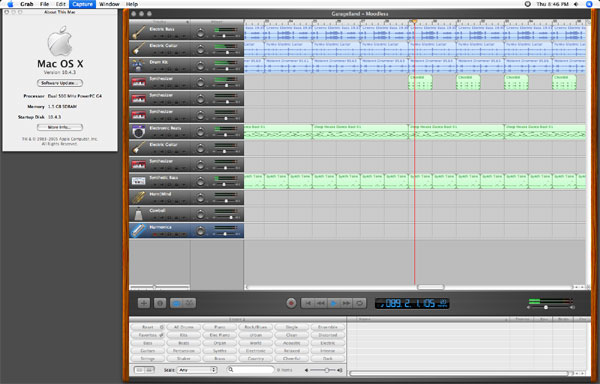Click the Electronic Beats pan knob
Image resolution: width=600 pixels, height=384 pixels.
[x=201, y=132]
